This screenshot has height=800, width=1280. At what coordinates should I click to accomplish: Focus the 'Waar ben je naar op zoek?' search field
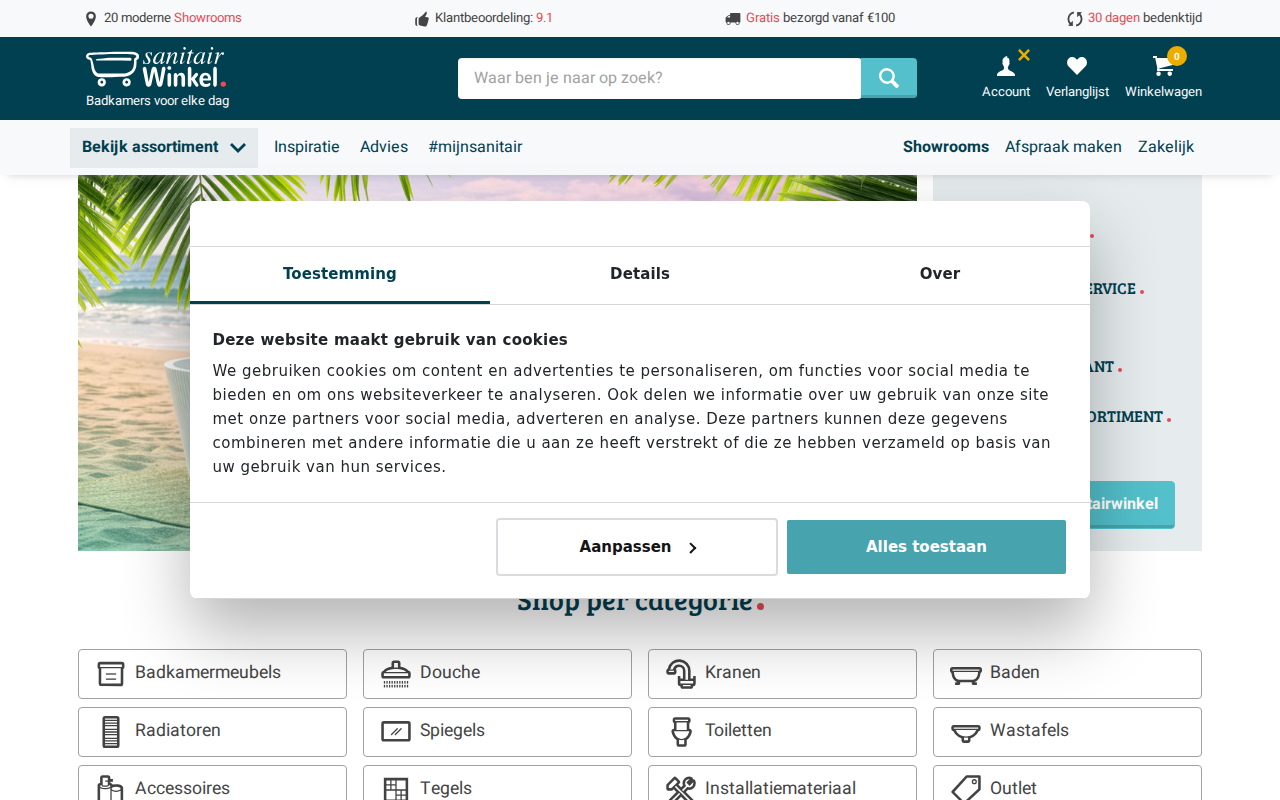[659, 78]
